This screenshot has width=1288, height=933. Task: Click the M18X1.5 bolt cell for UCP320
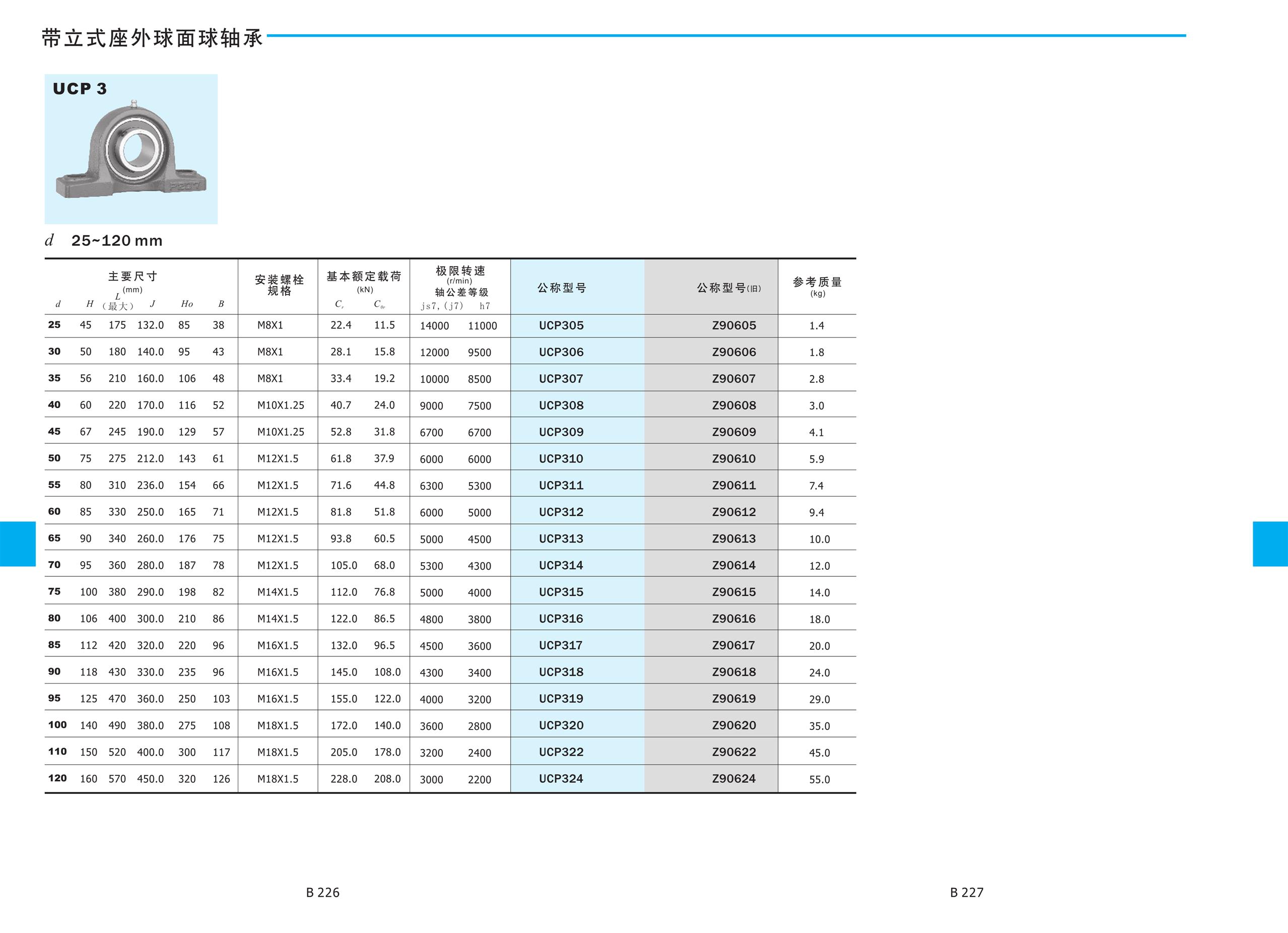pyautogui.click(x=278, y=726)
